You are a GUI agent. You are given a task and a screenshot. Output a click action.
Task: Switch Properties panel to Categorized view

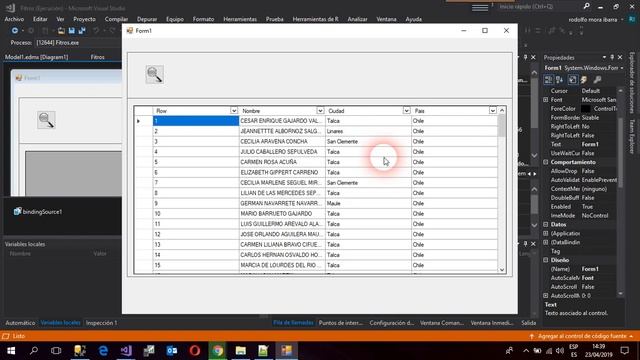click(x=549, y=80)
